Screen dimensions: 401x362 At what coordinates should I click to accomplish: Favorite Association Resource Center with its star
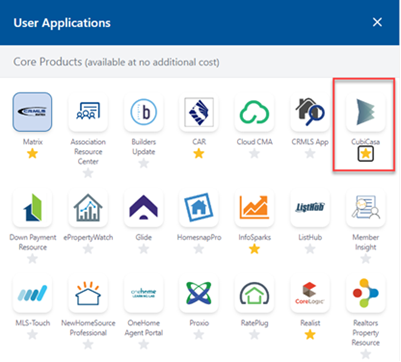pos(88,173)
